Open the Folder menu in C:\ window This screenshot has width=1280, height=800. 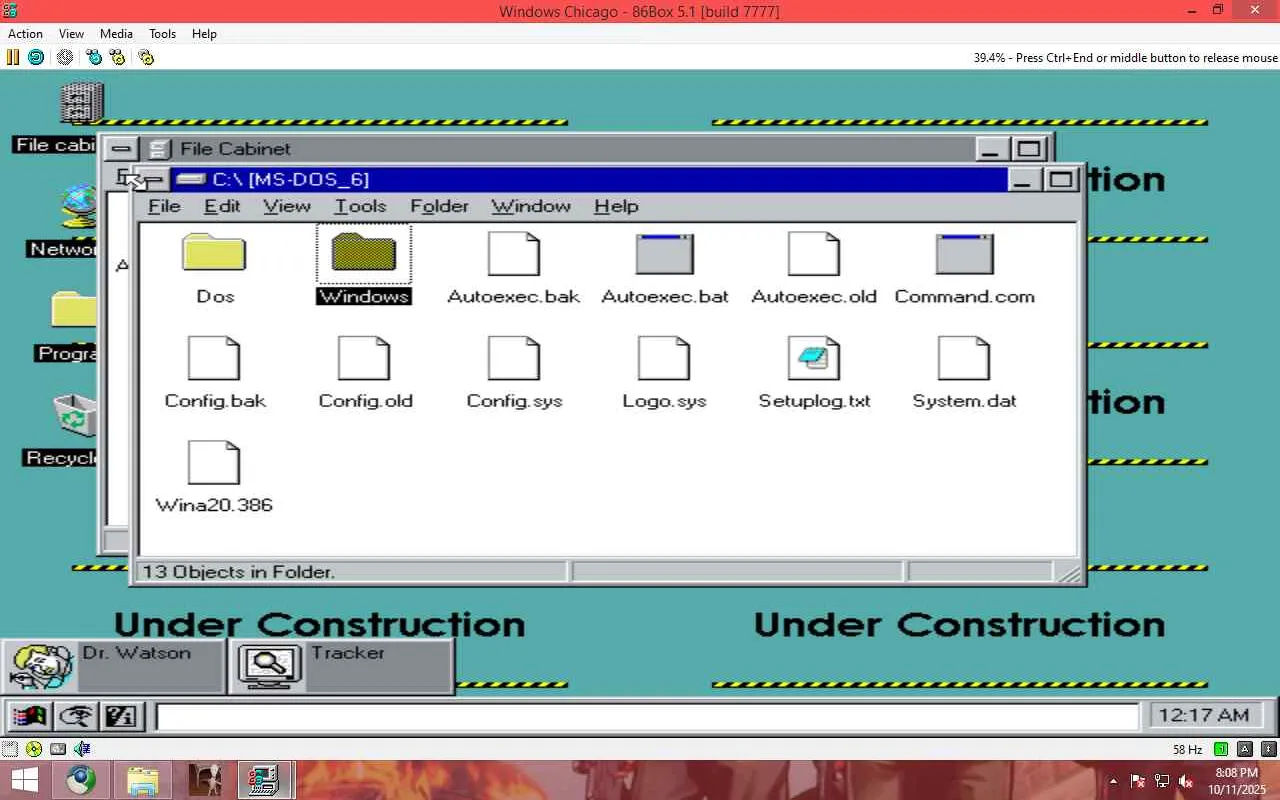pyautogui.click(x=439, y=206)
